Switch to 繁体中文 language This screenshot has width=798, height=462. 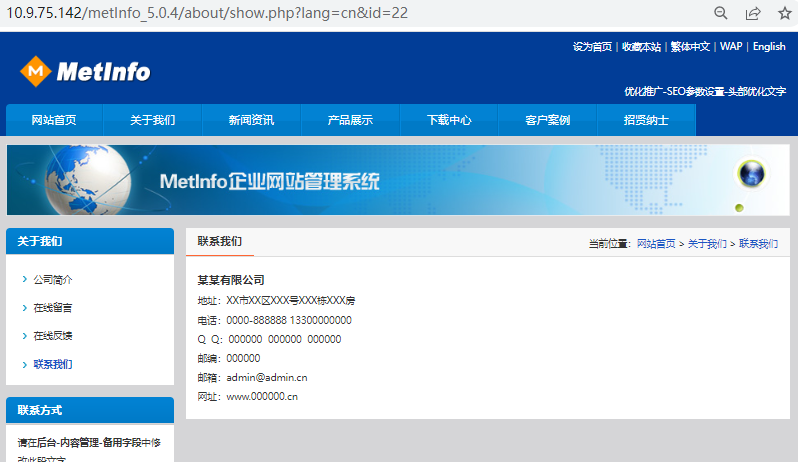[x=690, y=47]
